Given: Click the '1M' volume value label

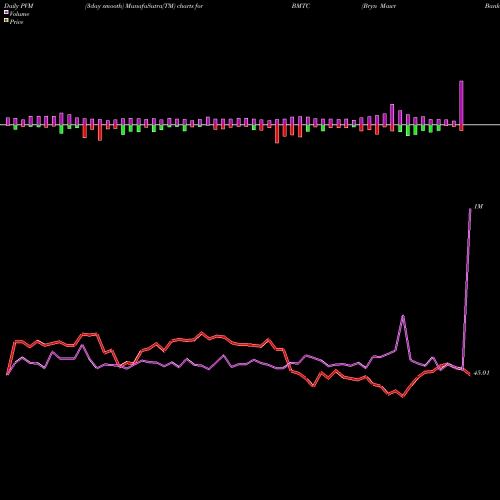Looking at the screenshot, I should 478,207.
